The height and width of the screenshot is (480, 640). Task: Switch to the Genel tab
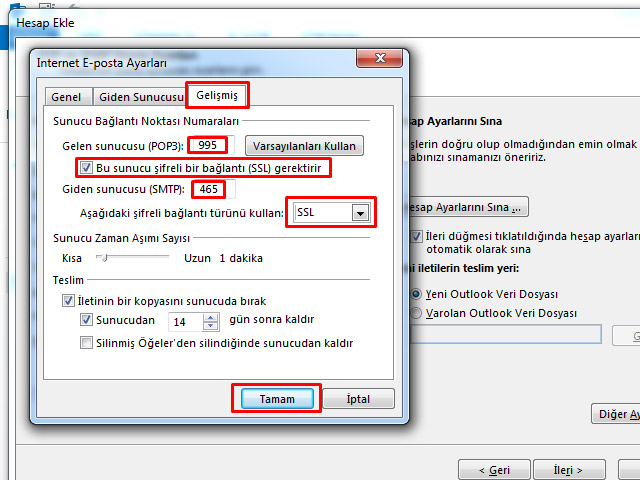pyautogui.click(x=66, y=97)
